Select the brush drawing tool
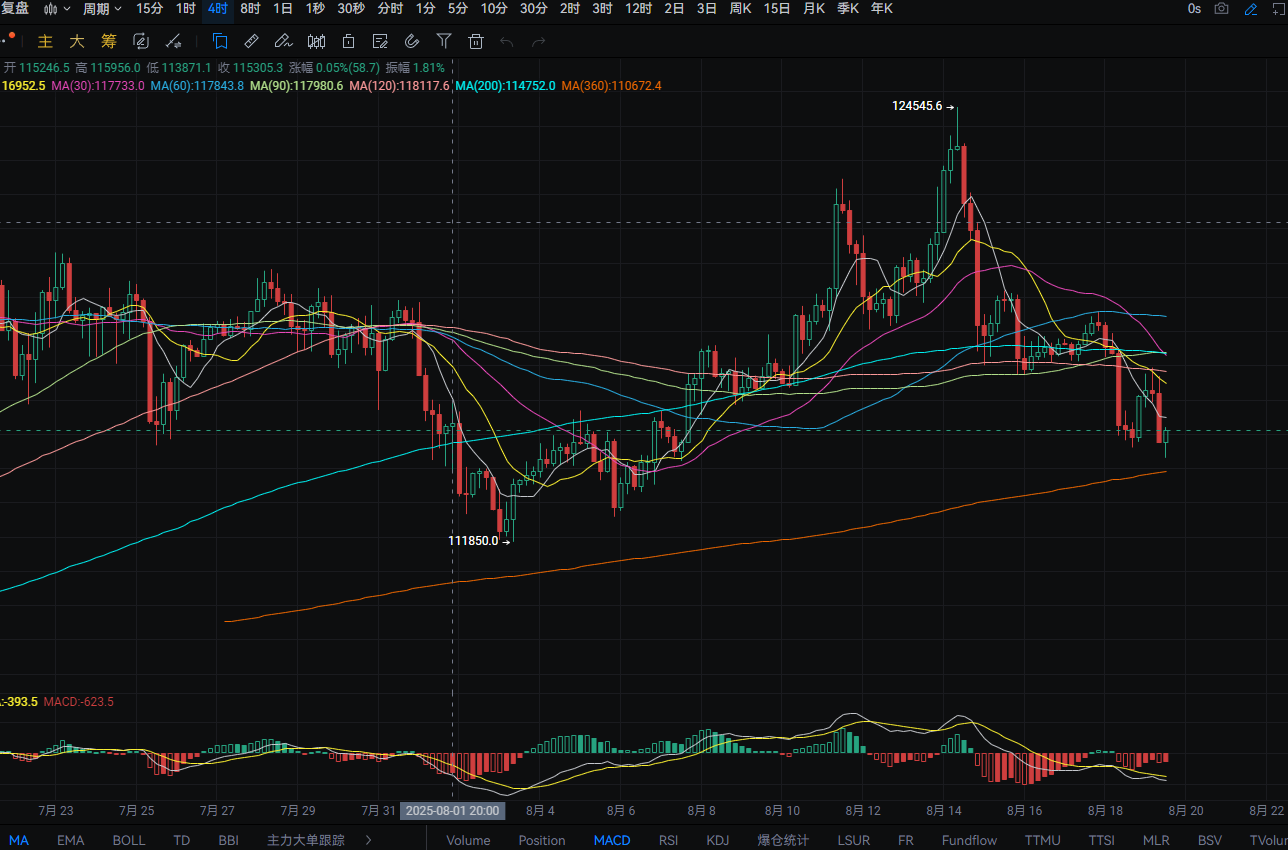This screenshot has width=1288, height=850. point(283,41)
